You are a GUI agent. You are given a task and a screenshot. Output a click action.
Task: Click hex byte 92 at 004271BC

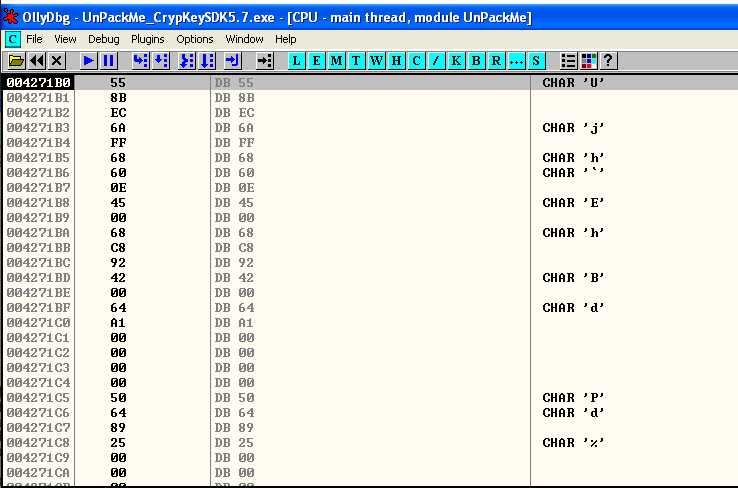tap(118, 263)
